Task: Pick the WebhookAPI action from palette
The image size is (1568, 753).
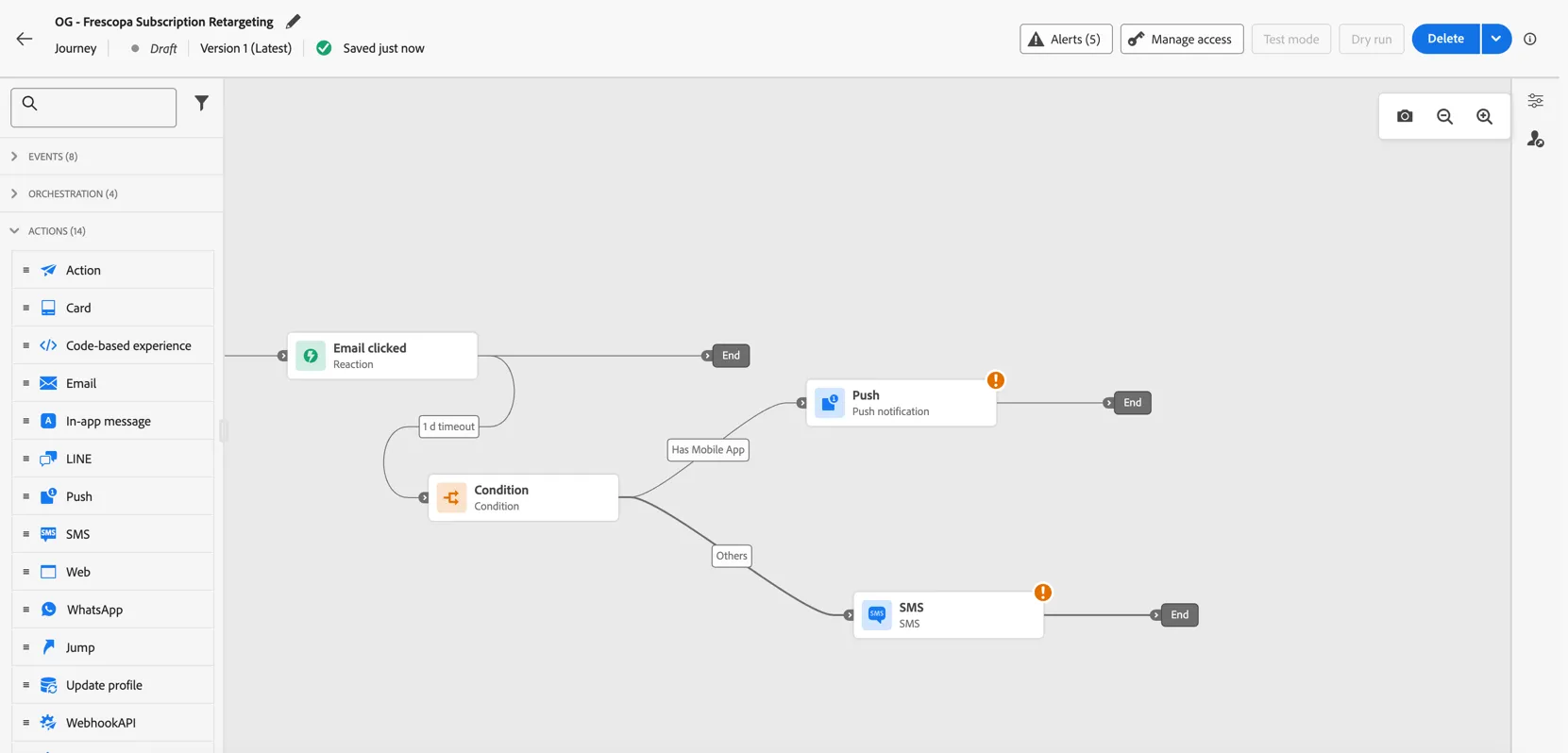Action: [x=113, y=723]
